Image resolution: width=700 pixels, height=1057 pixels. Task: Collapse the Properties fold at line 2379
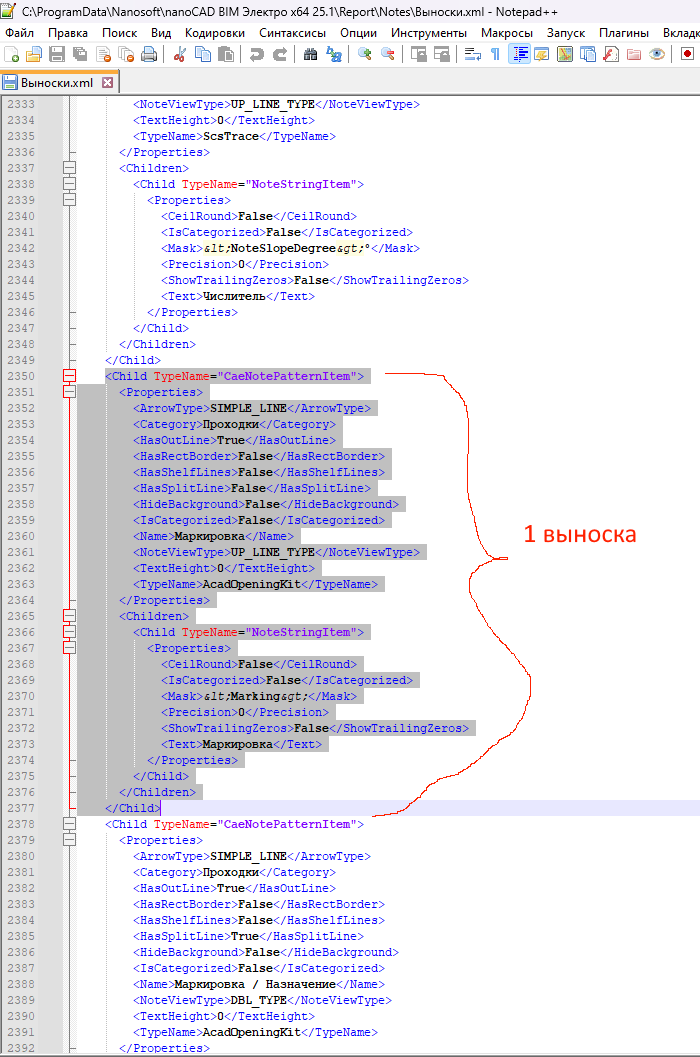(x=69, y=840)
